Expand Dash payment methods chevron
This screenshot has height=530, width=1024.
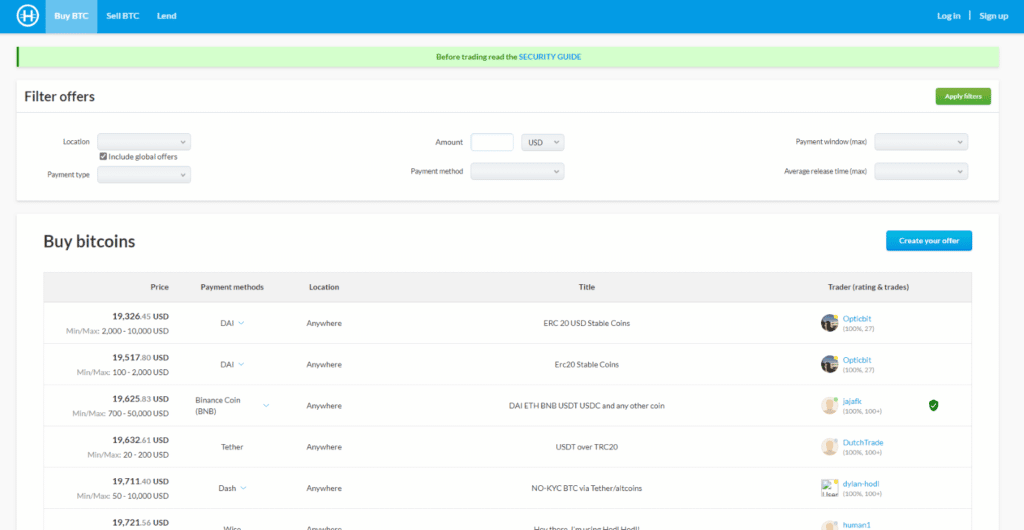(x=243, y=488)
